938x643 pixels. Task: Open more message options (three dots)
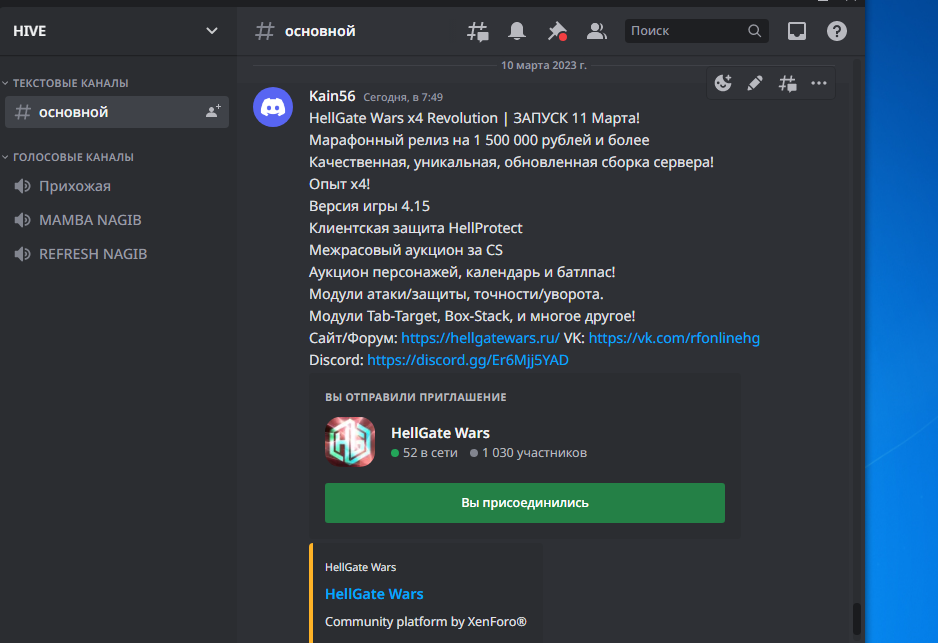click(x=819, y=83)
